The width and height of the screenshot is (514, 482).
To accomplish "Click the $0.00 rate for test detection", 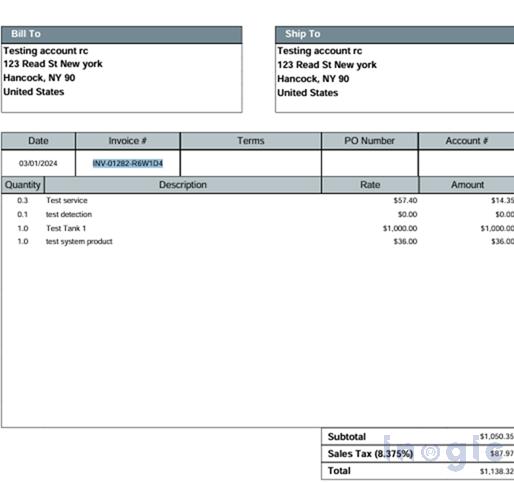I will click(x=407, y=214).
